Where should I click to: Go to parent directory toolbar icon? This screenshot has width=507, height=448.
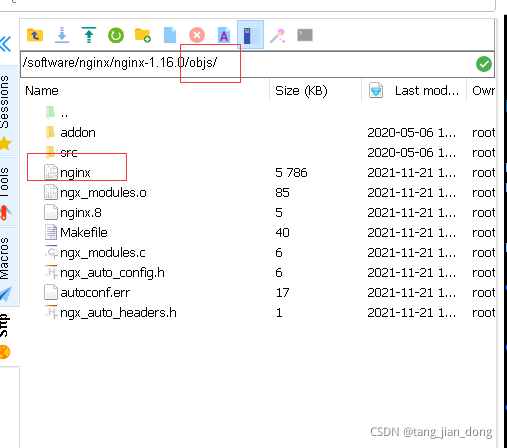click(35, 35)
